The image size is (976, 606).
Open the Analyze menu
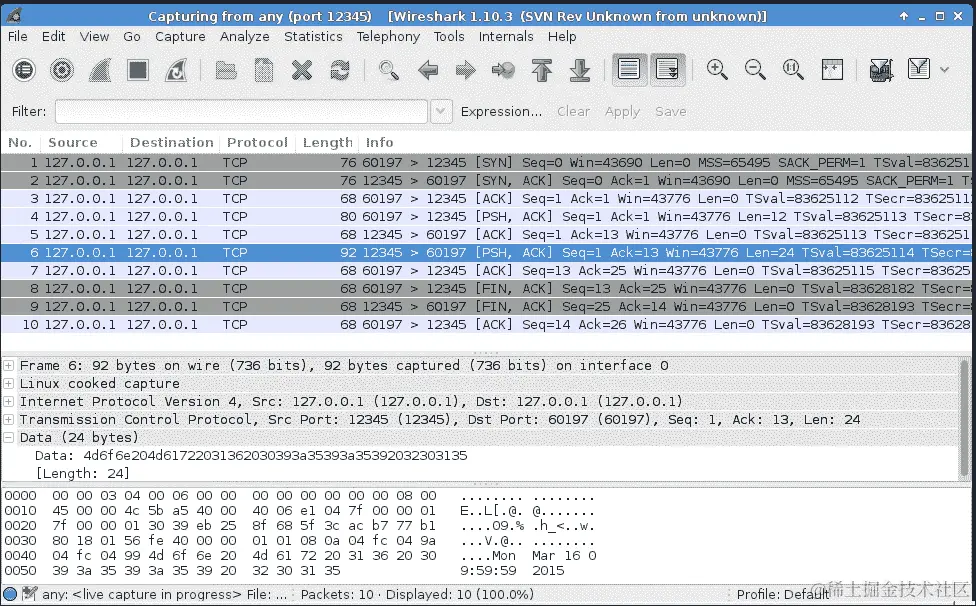point(245,37)
